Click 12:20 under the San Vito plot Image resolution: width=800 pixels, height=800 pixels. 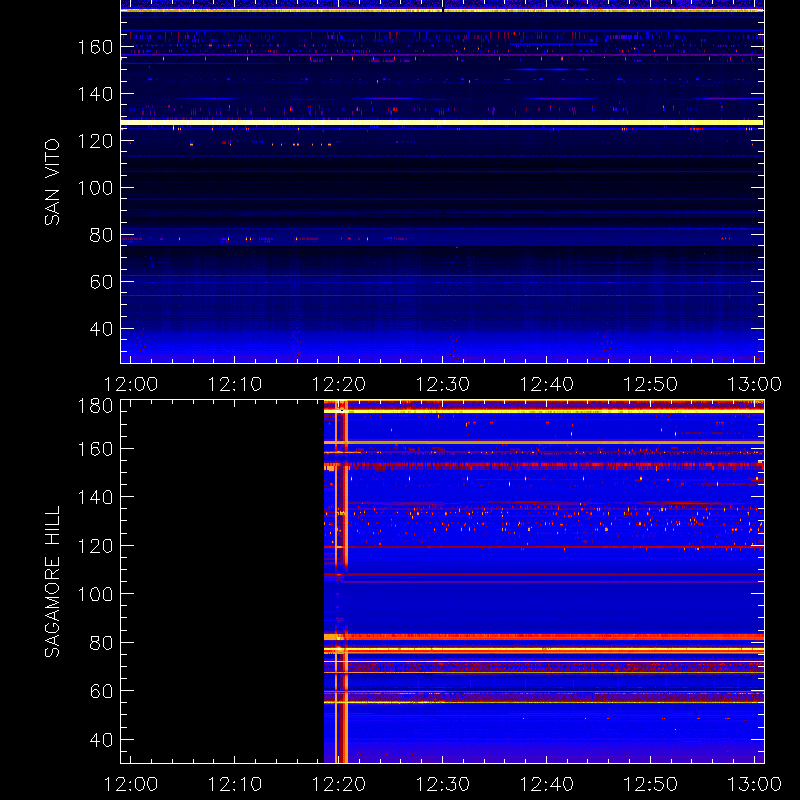coord(339,384)
